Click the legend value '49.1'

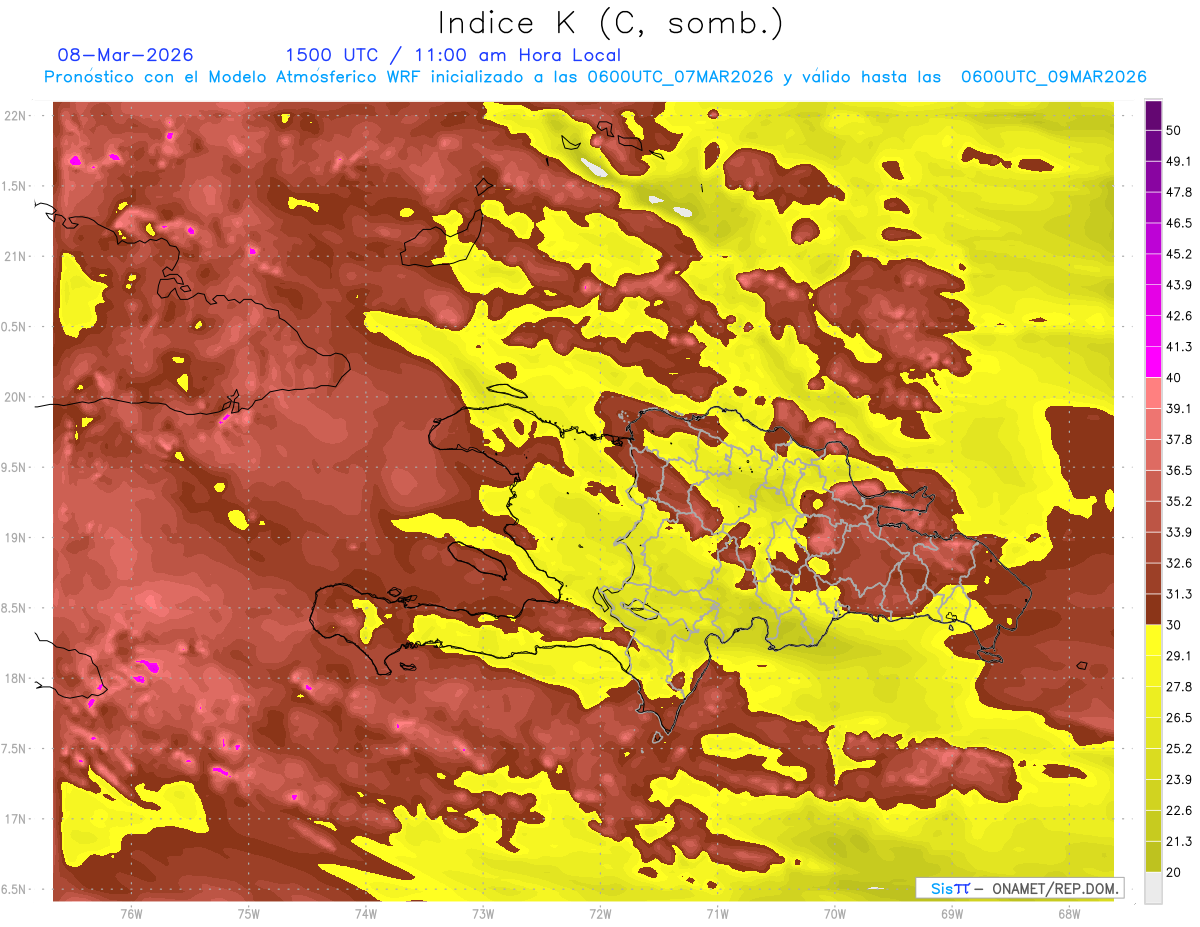tap(1178, 161)
